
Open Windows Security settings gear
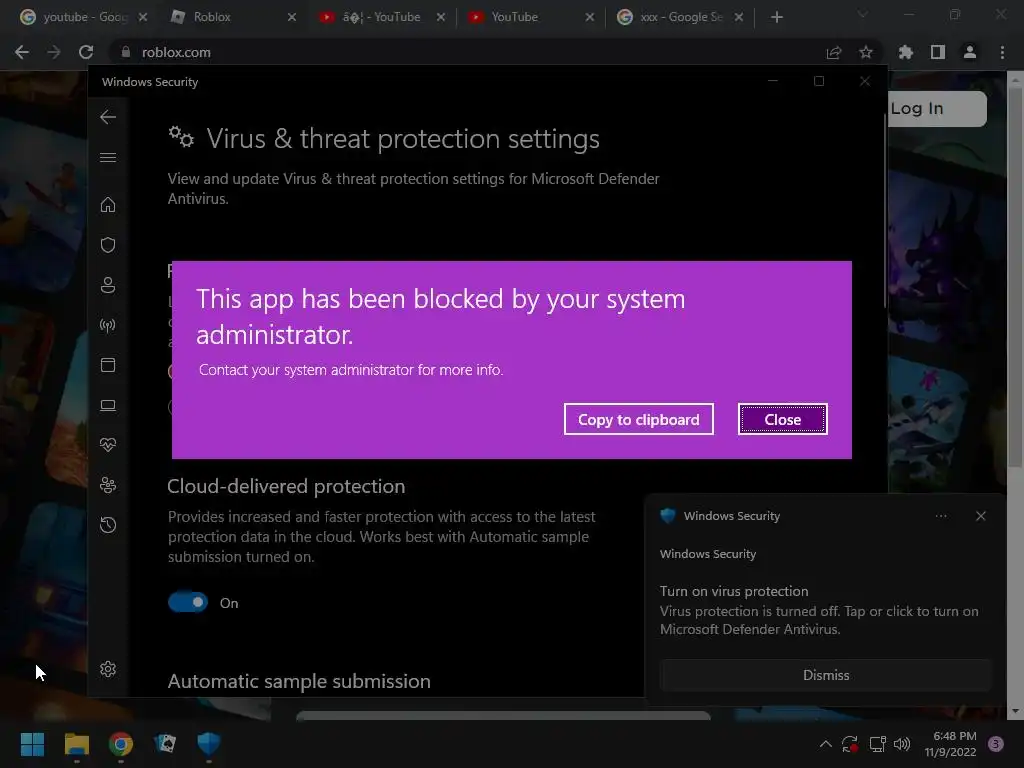click(x=108, y=669)
